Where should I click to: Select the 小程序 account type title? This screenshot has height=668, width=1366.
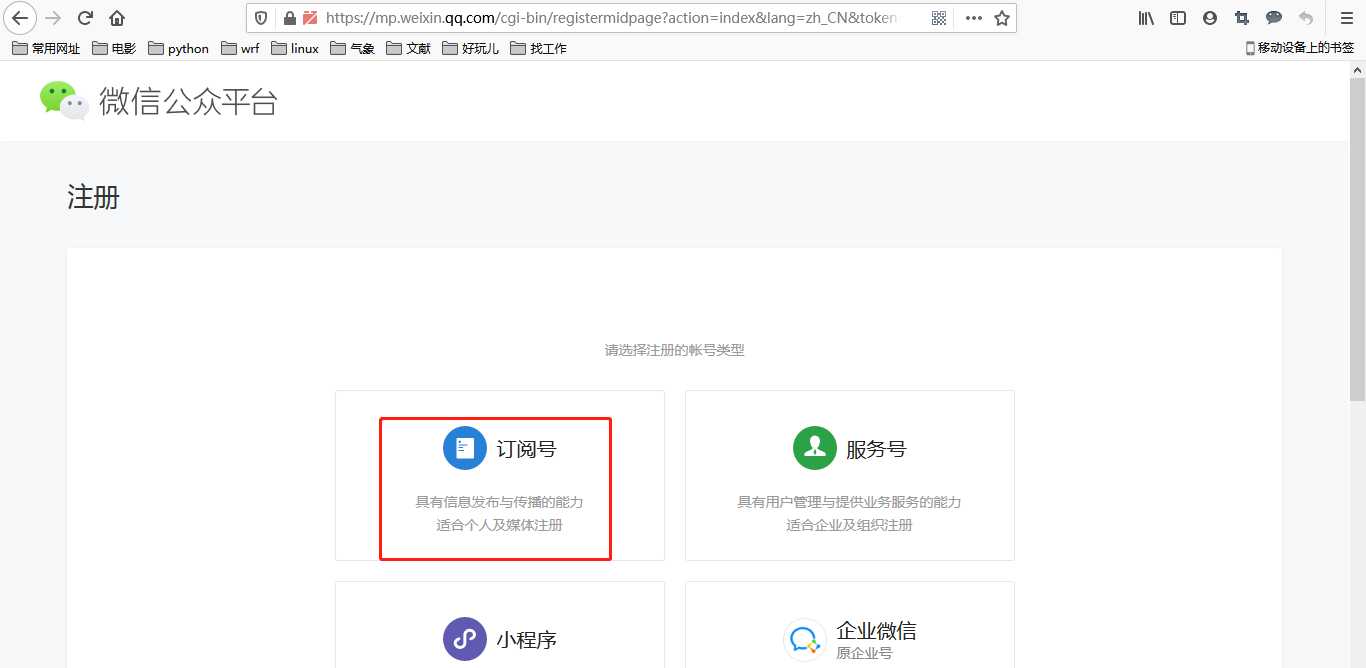526,640
